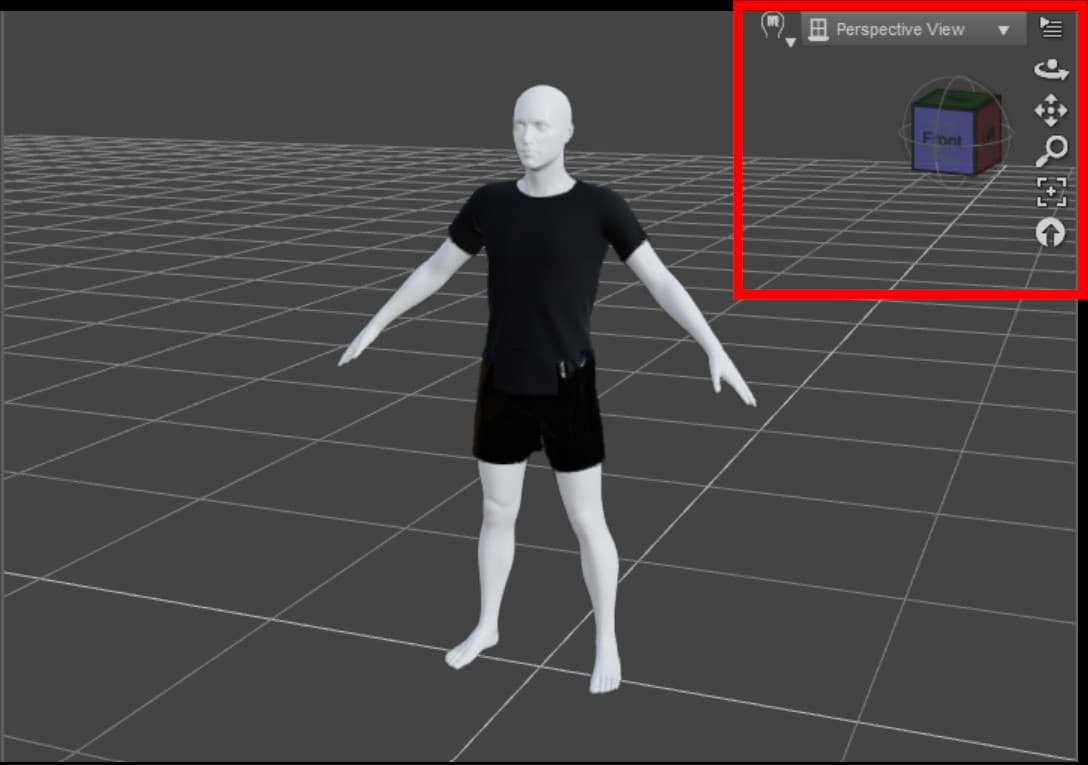Viewport: 1088px width, 765px height.
Task: Select the Orbit camera tool
Action: (1049, 70)
